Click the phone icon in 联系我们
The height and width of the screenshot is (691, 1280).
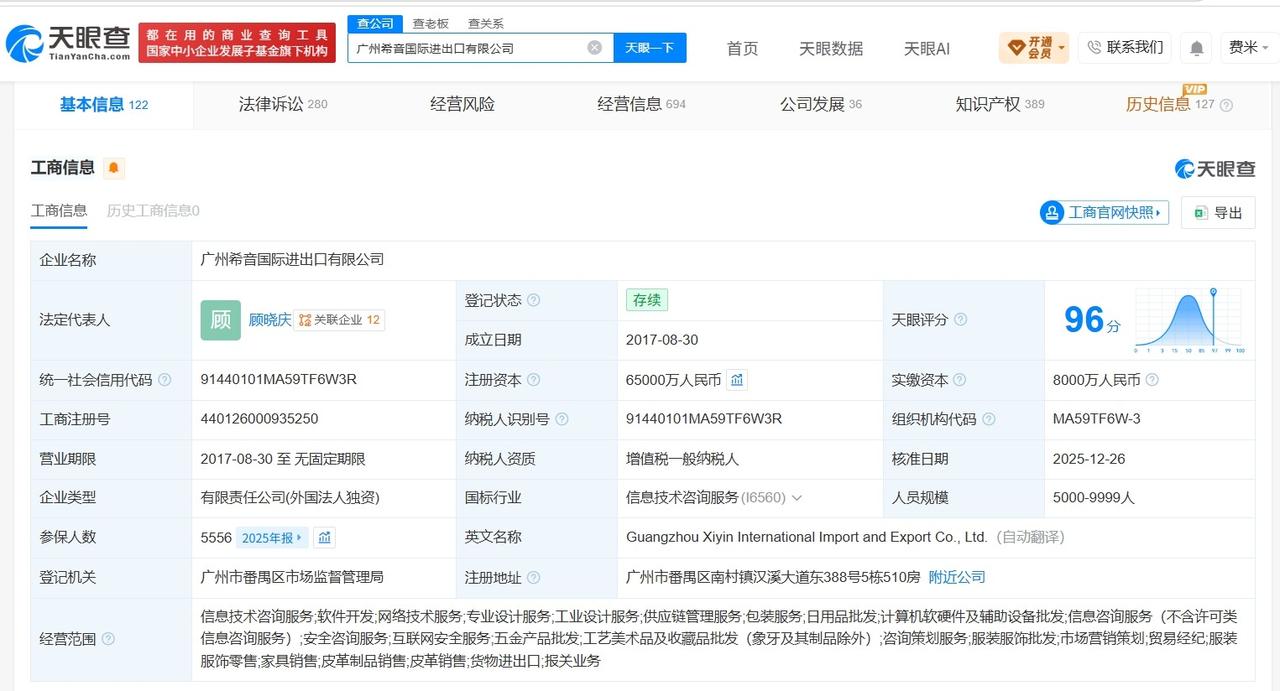pyautogui.click(x=1094, y=47)
